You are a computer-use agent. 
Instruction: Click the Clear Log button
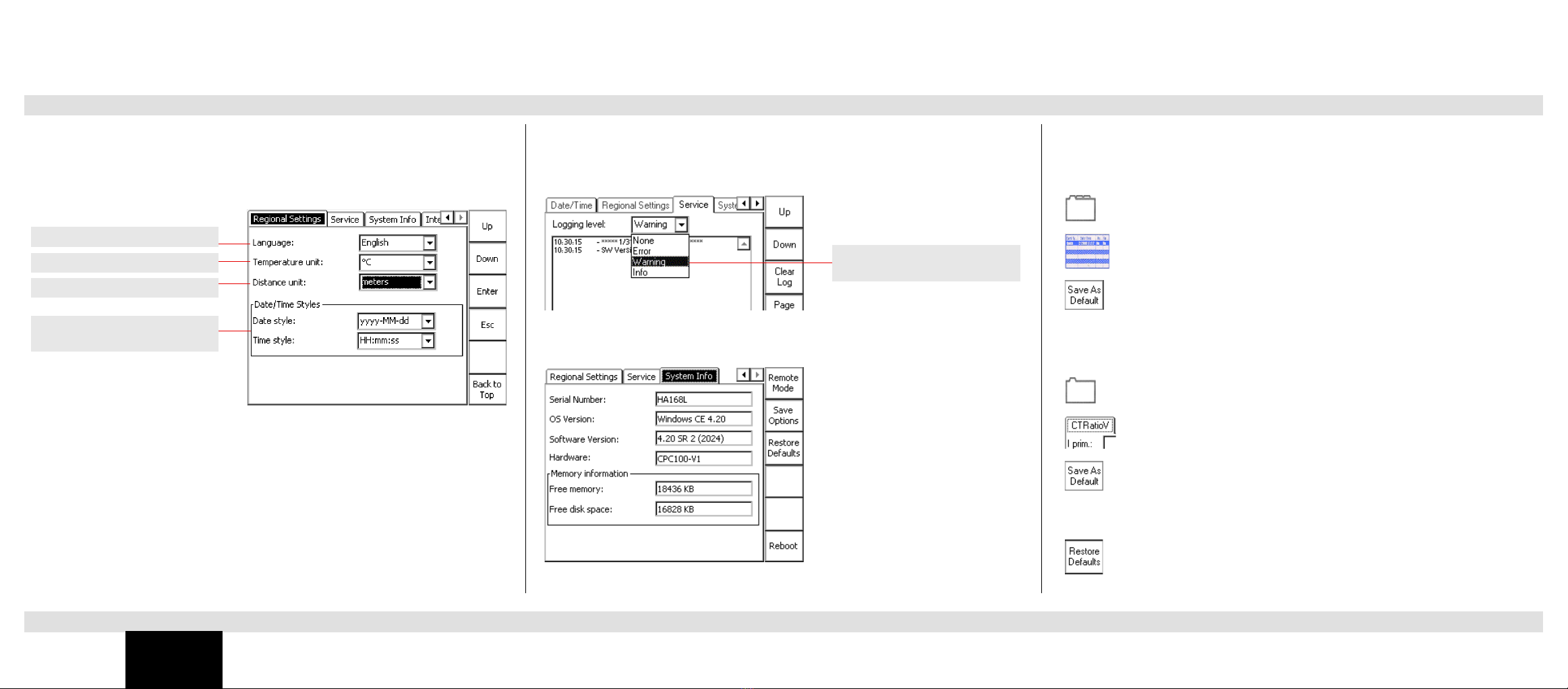(784, 277)
